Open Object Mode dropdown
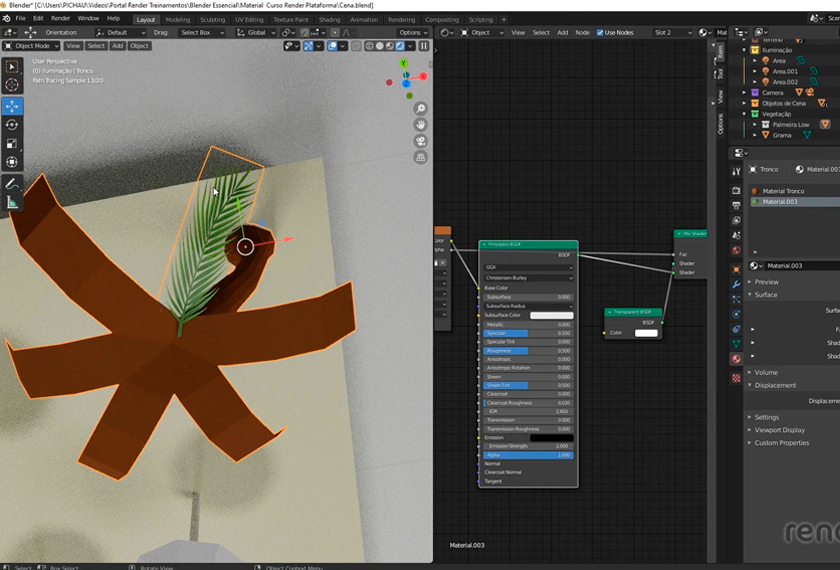 pos(31,46)
